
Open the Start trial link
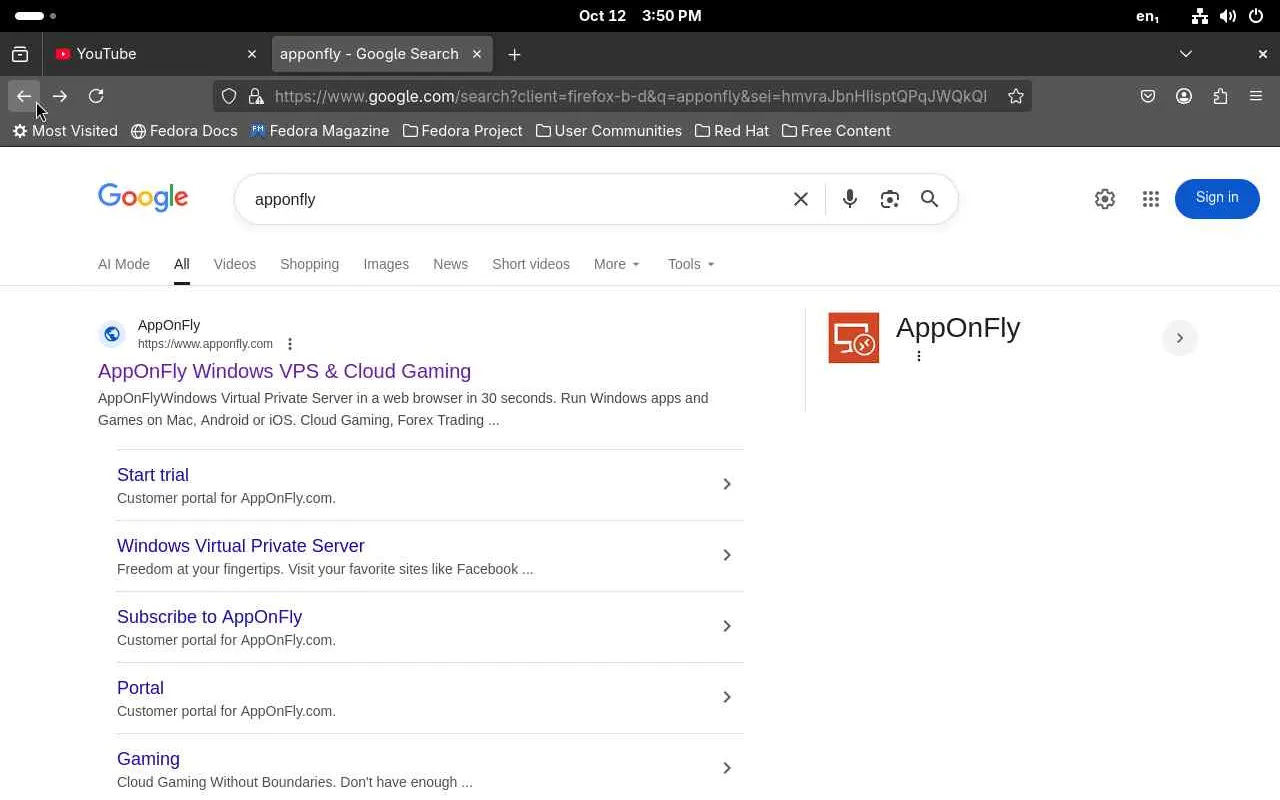[153, 475]
